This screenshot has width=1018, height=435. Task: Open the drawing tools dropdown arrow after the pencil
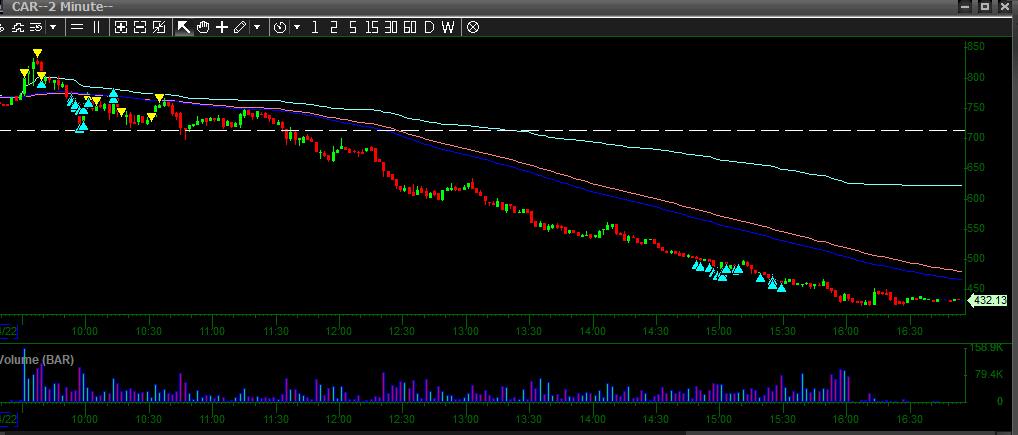point(257,27)
